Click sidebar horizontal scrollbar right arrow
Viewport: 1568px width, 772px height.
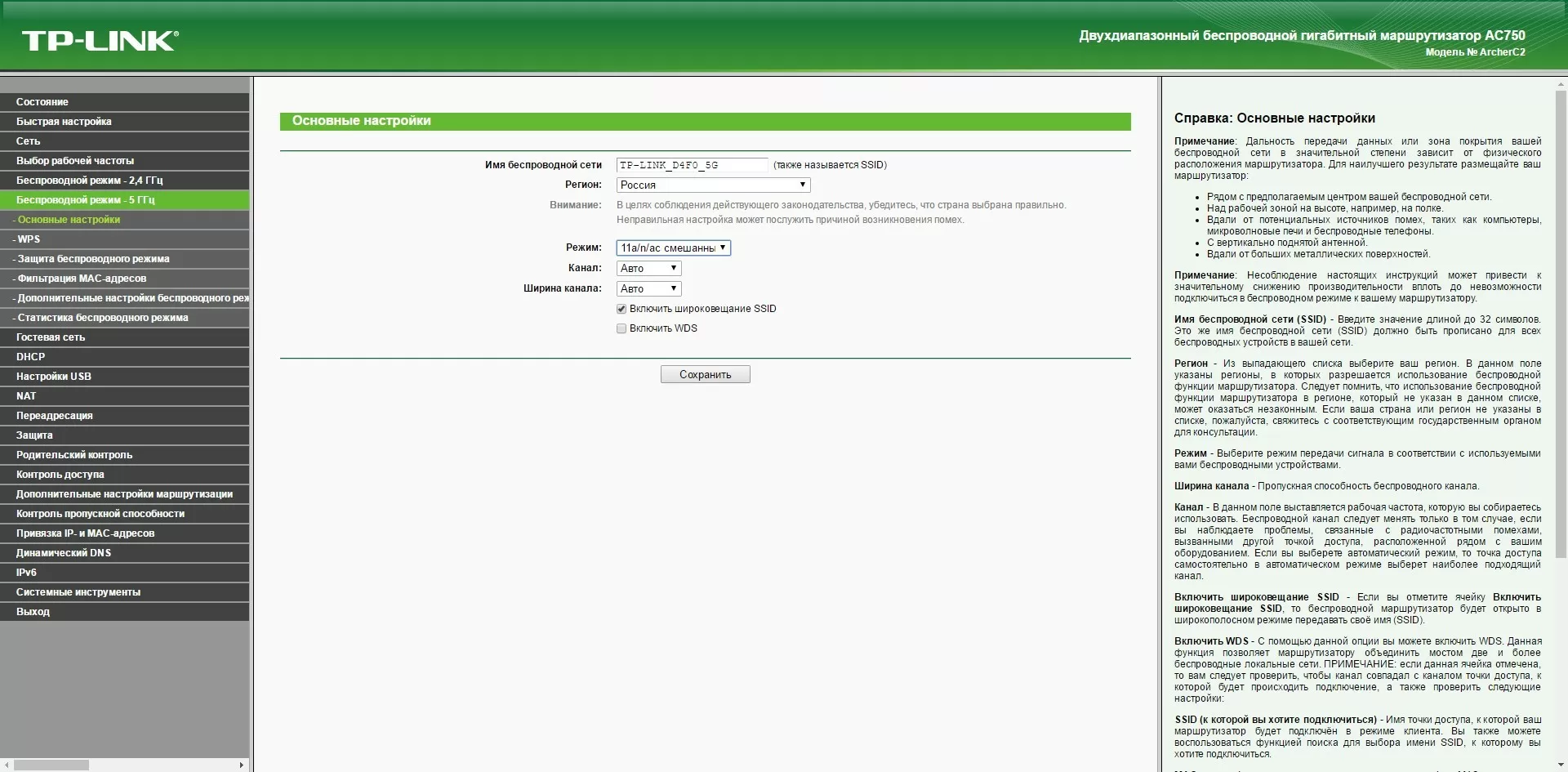242,765
